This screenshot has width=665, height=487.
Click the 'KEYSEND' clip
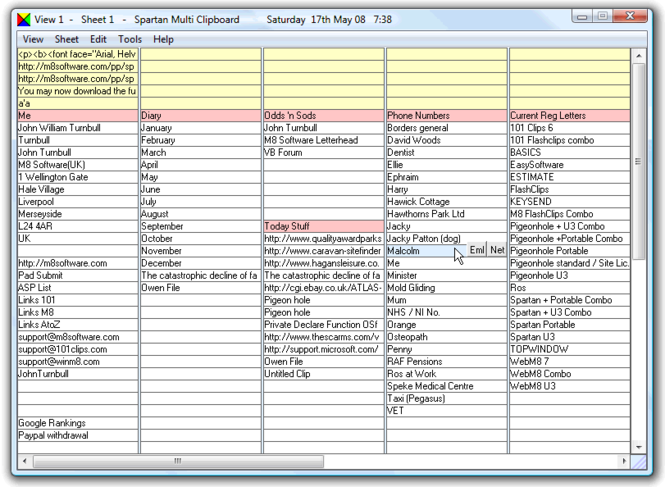click(x=570, y=202)
